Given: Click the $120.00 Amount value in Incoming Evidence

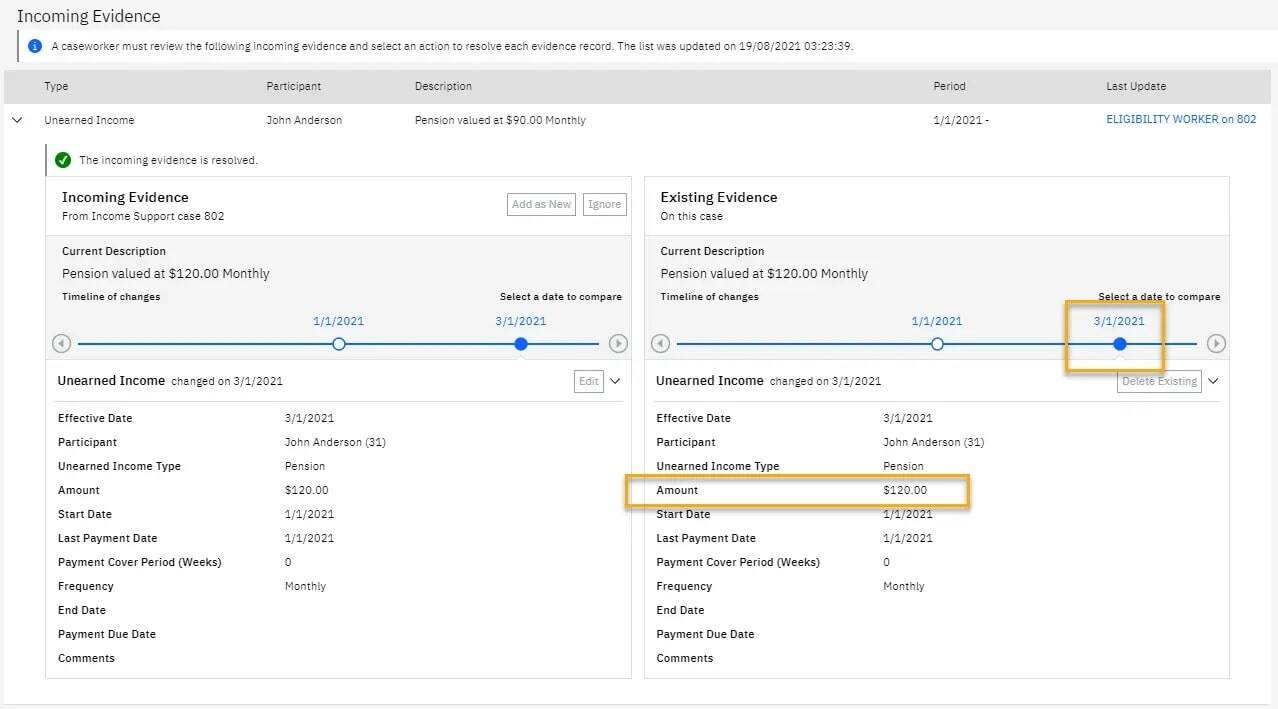Looking at the screenshot, I should (x=306, y=490).
